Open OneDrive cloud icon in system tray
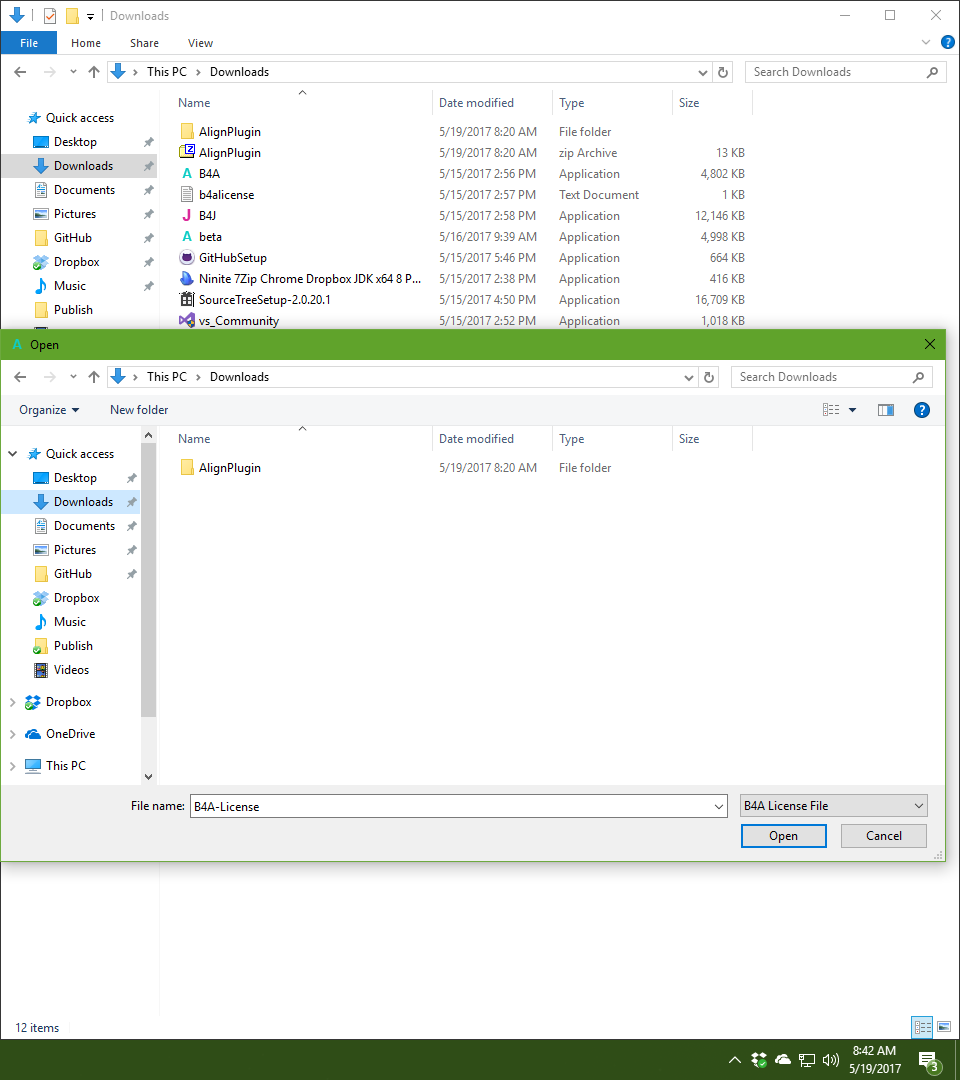Screen dimensions: 960x1080 (x=782, y=1059)
